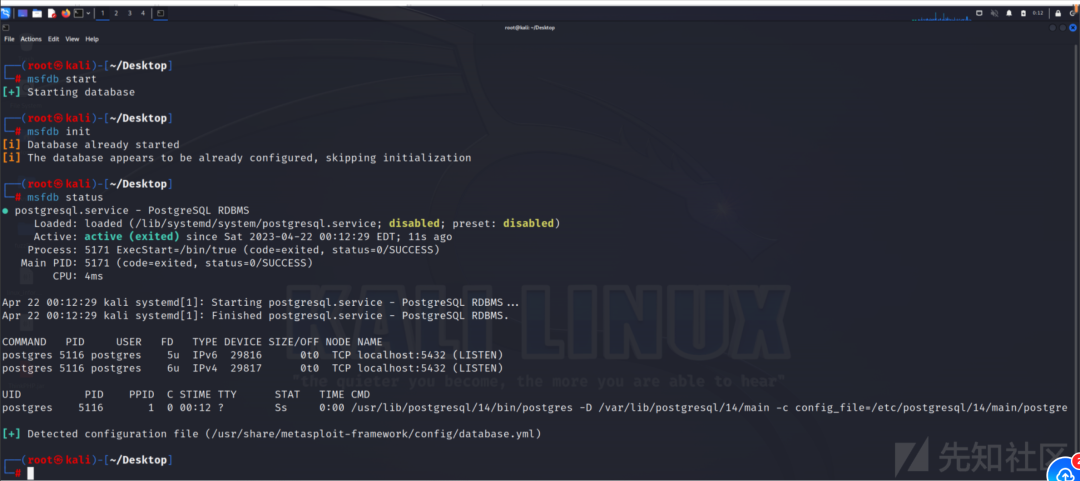The width and height of the screenshot is (1080, 481).
Task: Open the Actions menu
Action: (31, 39)
